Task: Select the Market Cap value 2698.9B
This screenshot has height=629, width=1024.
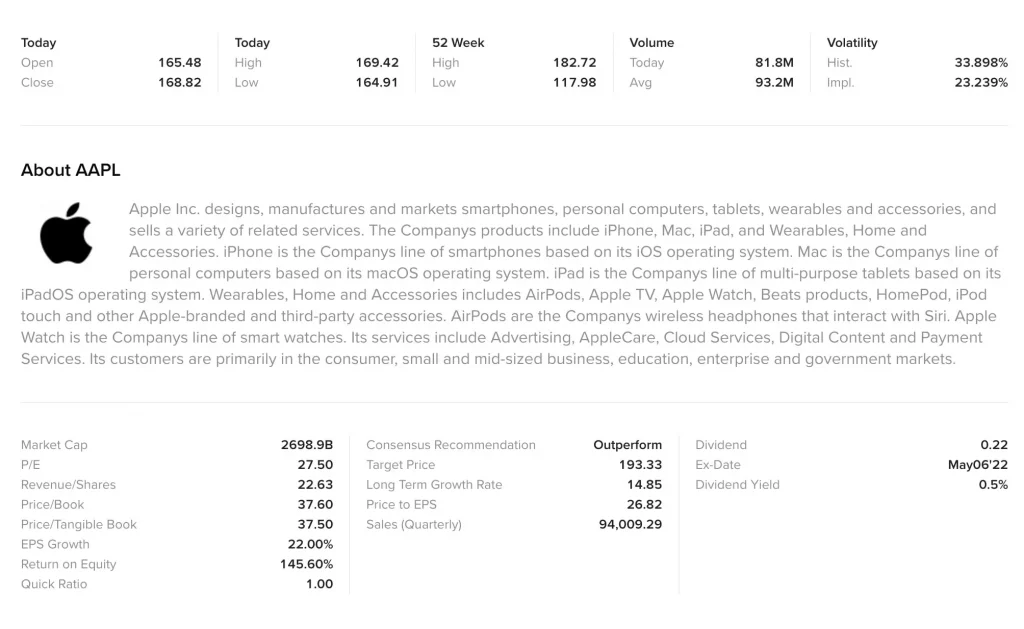Action: (x=306, y=445)
